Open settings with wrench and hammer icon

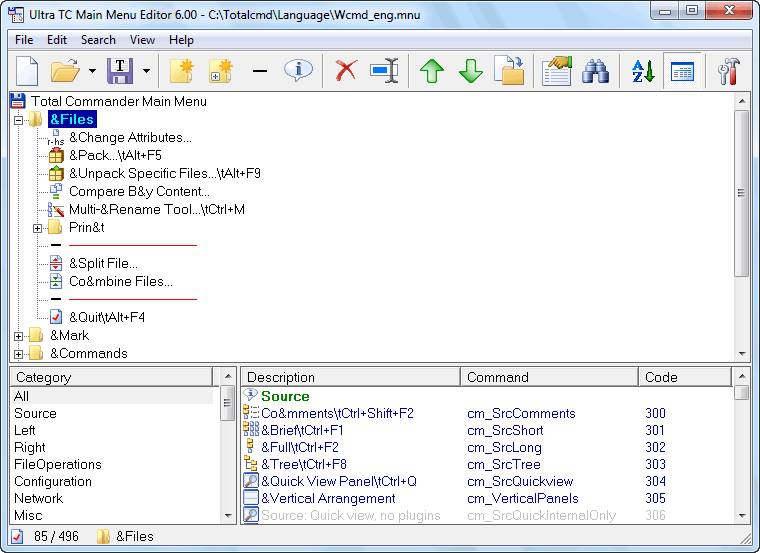click(729, 71)
